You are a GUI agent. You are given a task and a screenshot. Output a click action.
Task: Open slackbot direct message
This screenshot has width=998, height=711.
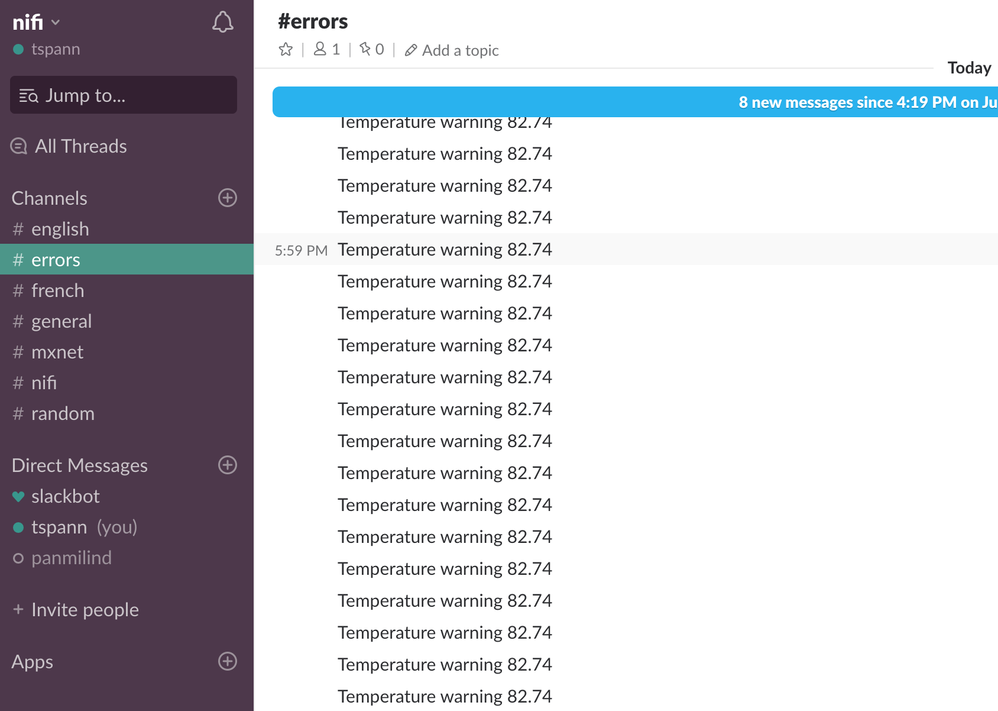(x=65, y=496)
